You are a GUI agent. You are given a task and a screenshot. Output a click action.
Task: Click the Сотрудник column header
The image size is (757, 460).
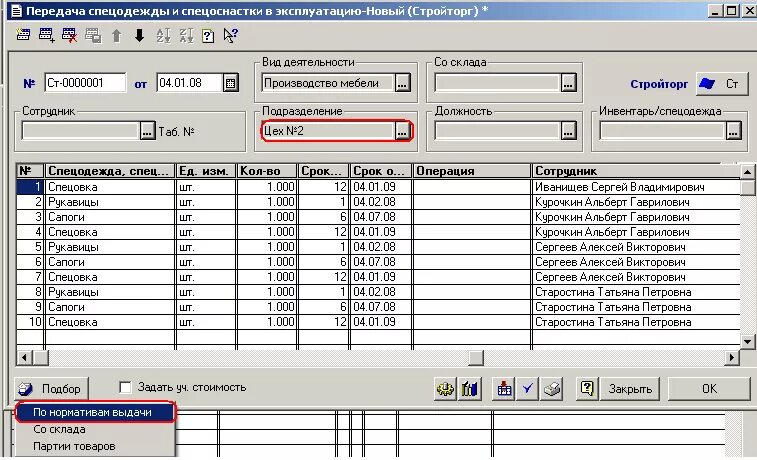636,171
